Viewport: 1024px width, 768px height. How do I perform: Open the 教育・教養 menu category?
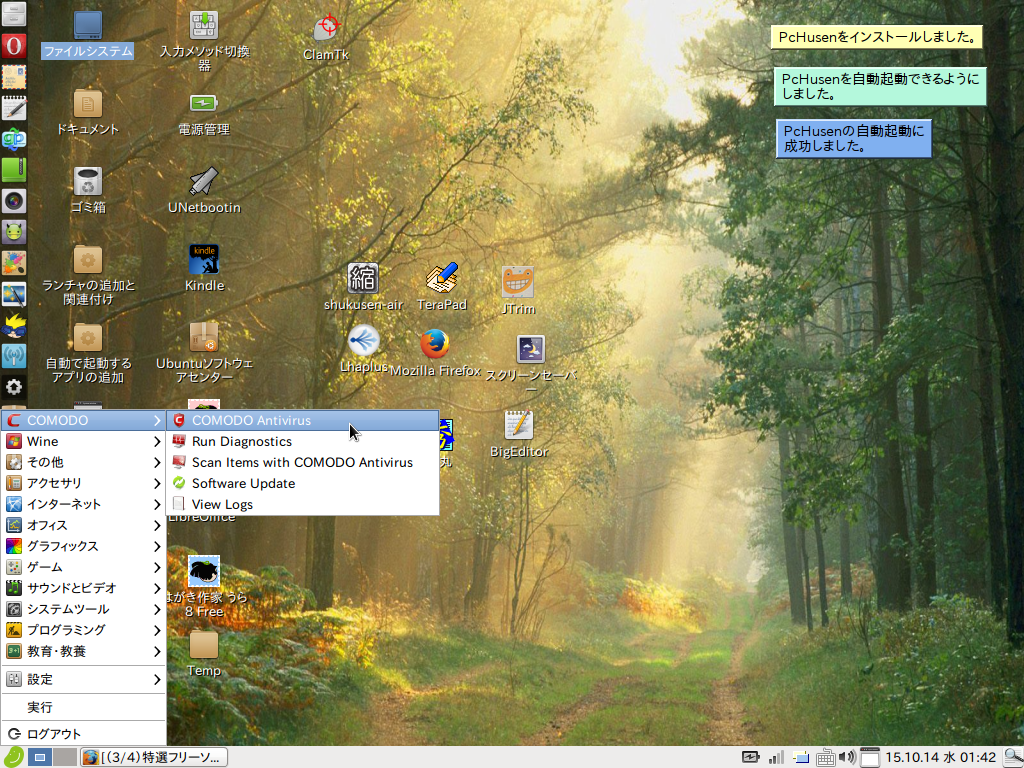[83, 651]
